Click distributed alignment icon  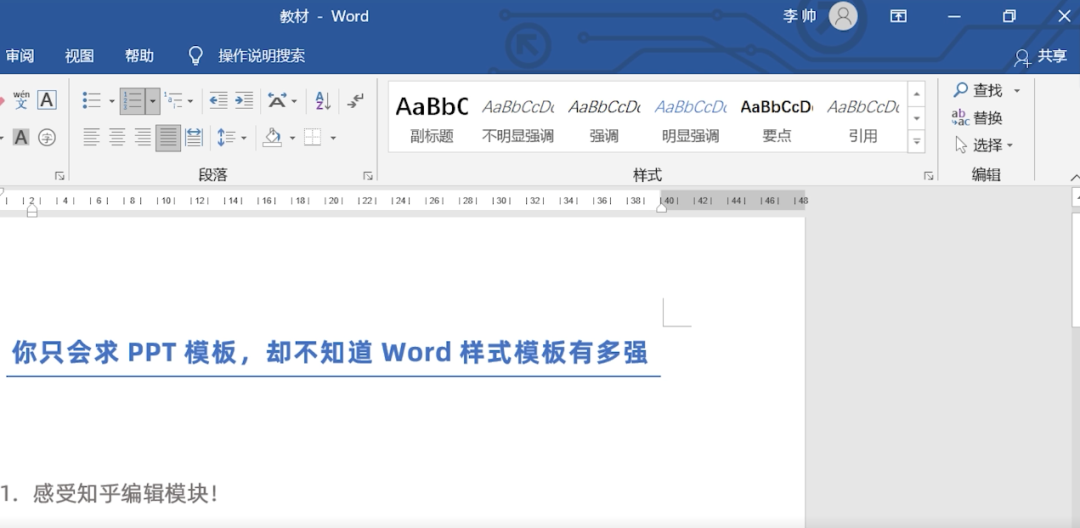coord(194,137)
